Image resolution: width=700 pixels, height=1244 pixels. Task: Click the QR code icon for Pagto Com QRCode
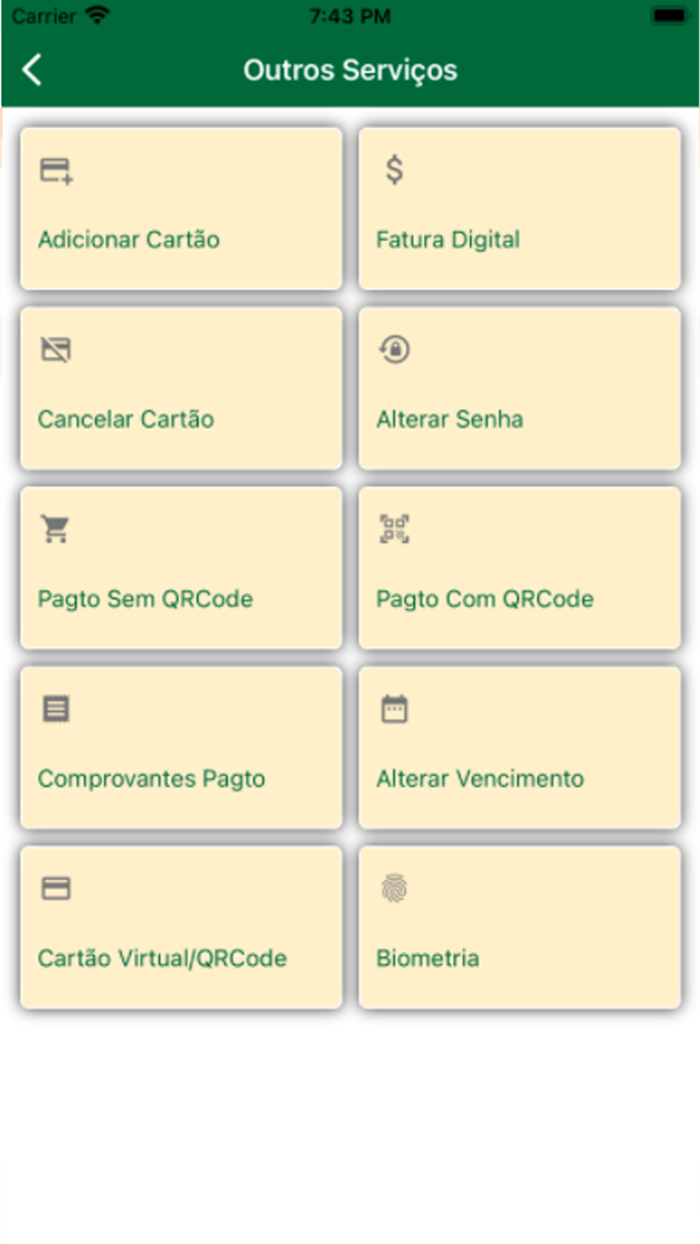coord(393,529)
